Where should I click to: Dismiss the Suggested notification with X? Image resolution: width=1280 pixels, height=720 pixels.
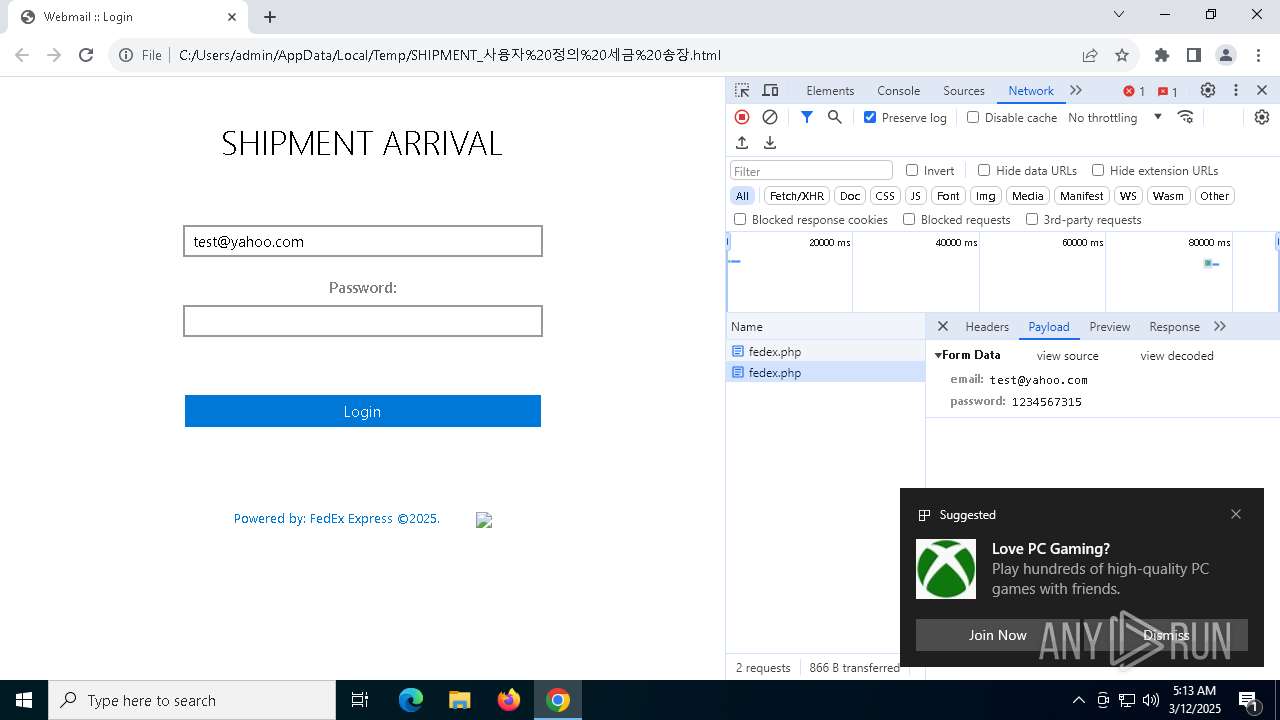click(x=1236, y=514)
